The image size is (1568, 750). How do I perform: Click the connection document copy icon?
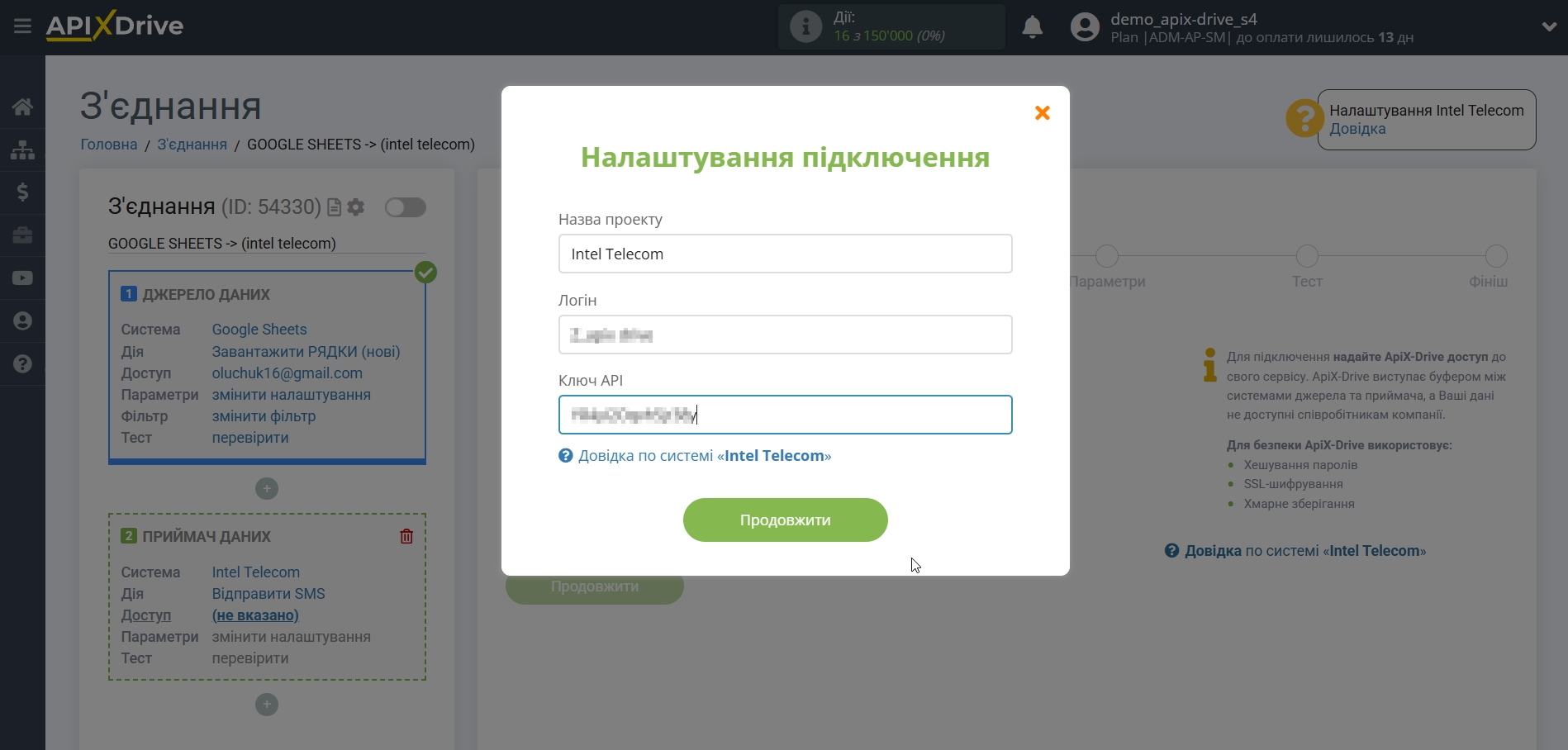334,207
